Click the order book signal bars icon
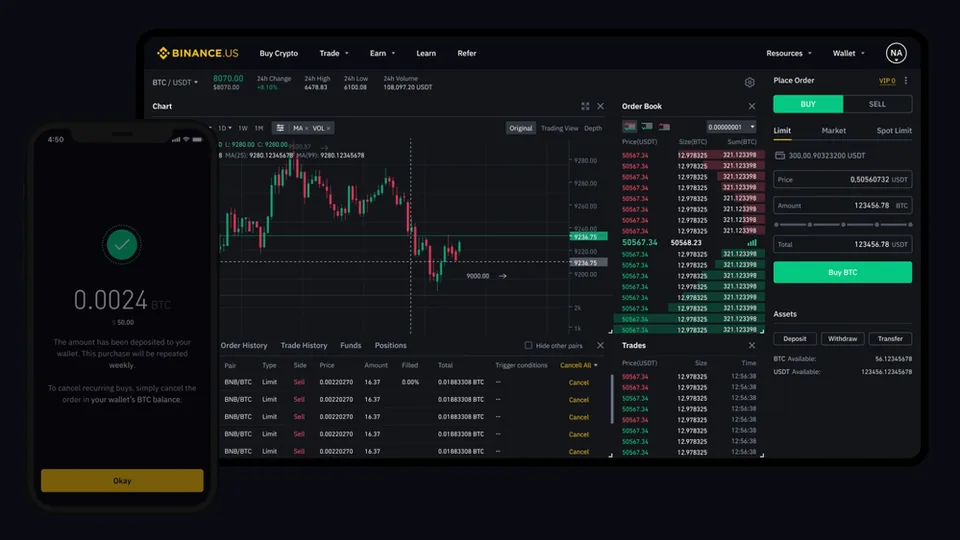The width and height of the screenshot is (960, 540). pos(752,242)
